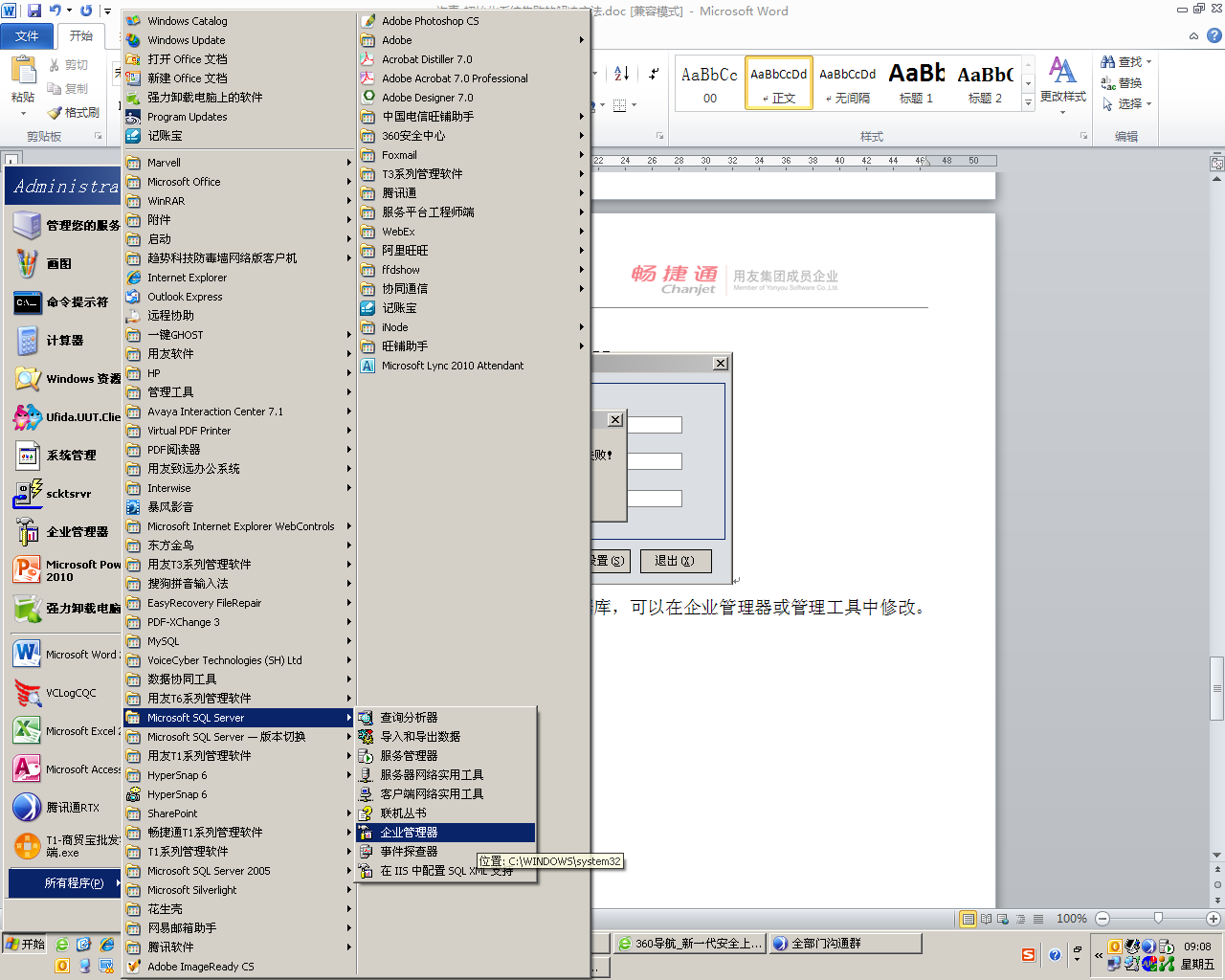
Task: Click the Word sort icon in the ribbon
Action: 621,74
